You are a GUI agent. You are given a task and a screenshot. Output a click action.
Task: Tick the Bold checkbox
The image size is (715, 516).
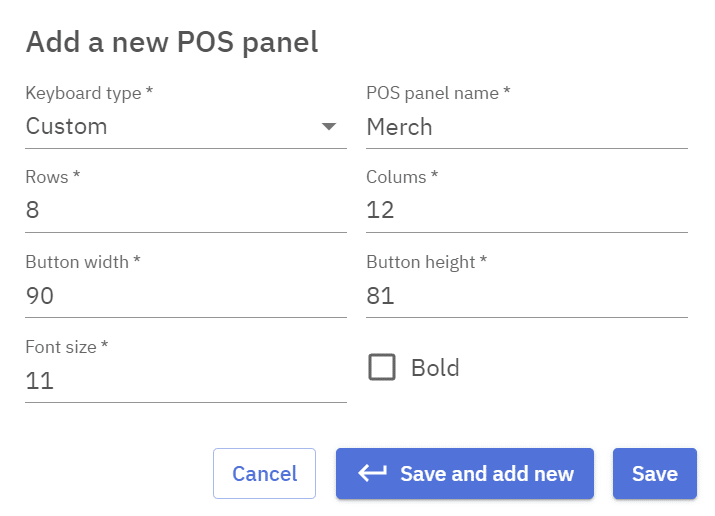tap(382, 367)
